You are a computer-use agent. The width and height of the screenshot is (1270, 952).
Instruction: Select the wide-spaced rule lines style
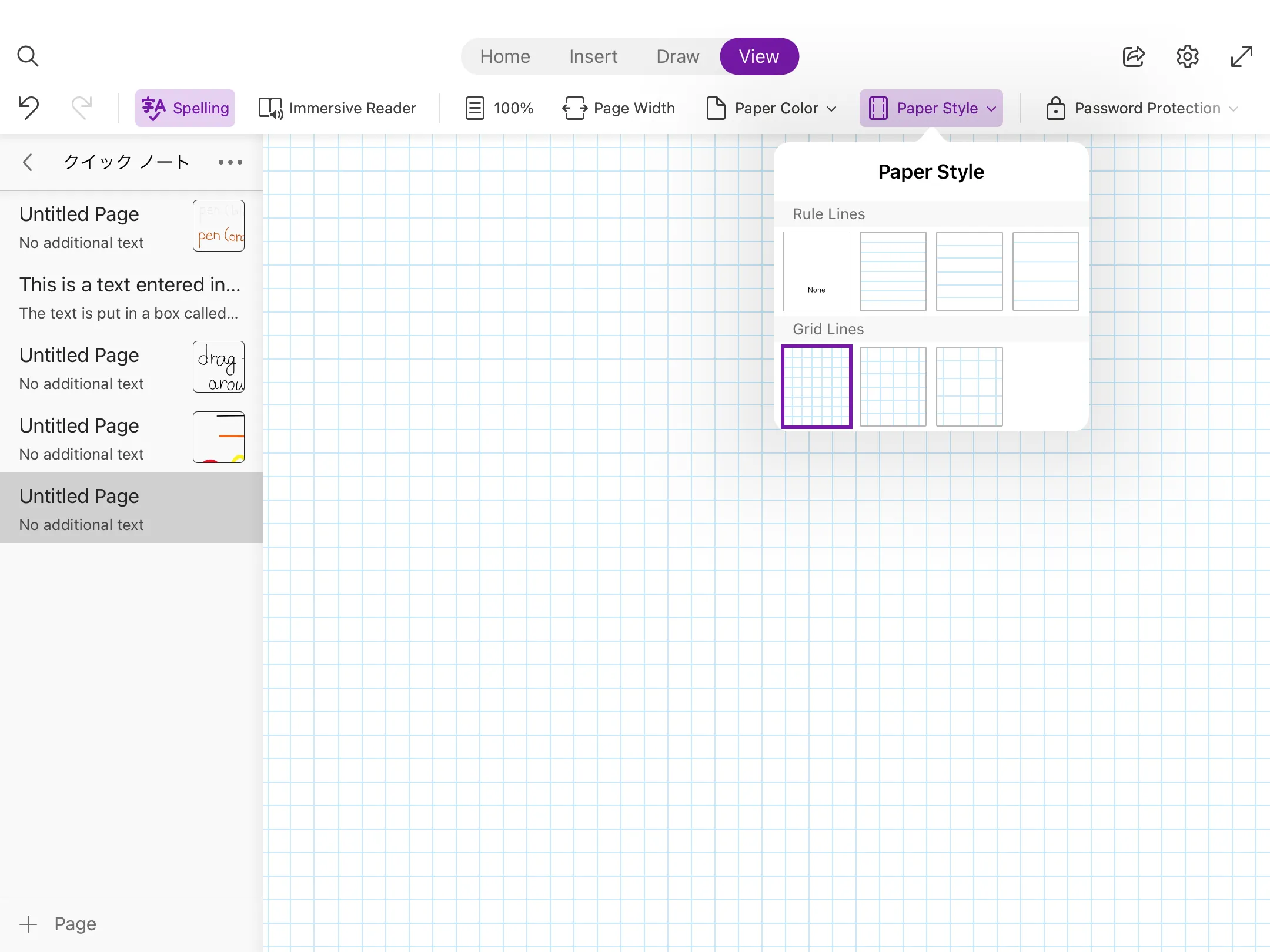click(1045, 271)
